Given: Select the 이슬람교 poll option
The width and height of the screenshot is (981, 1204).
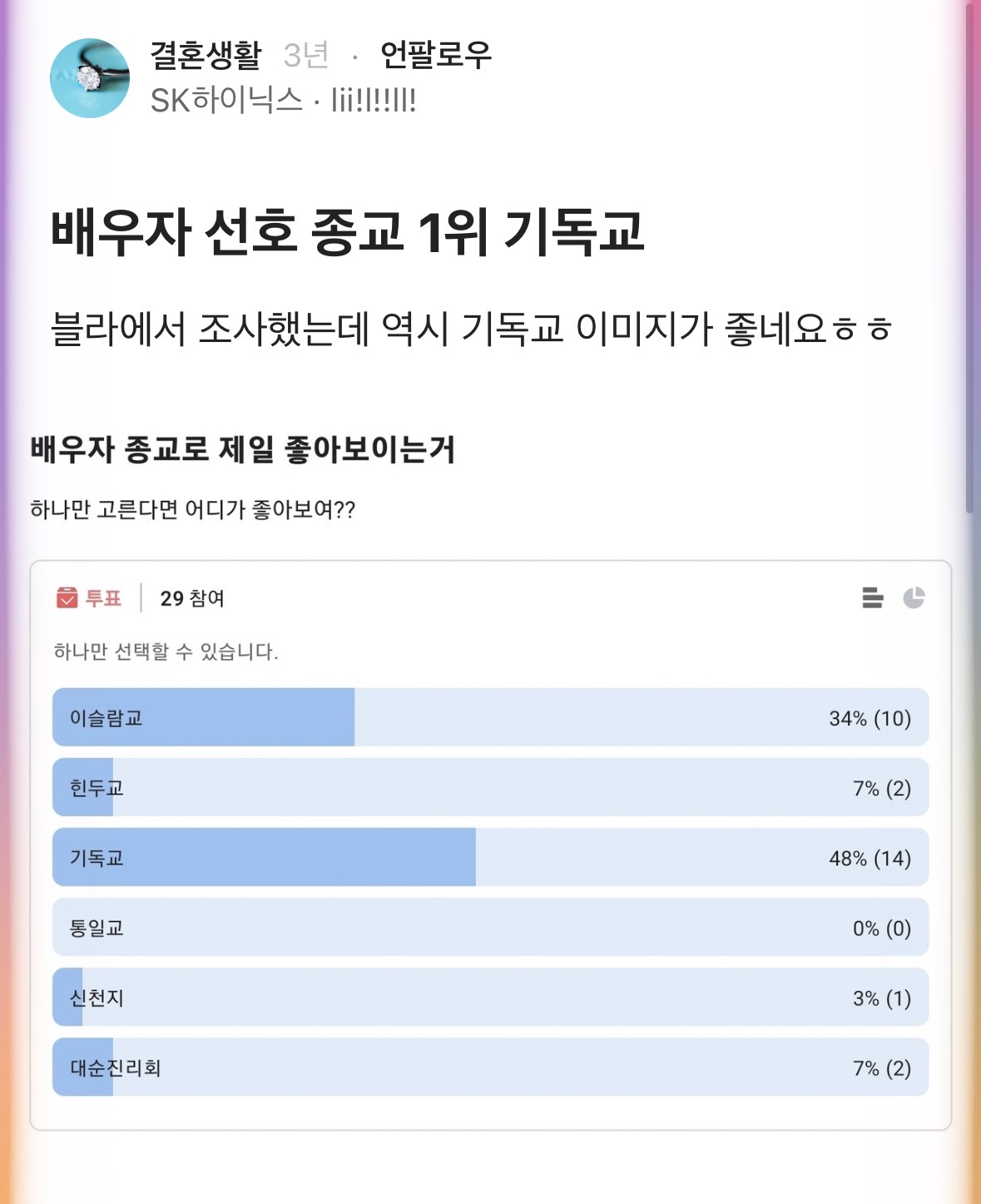Looking at the screenshot, I should (x=490, y=717).
